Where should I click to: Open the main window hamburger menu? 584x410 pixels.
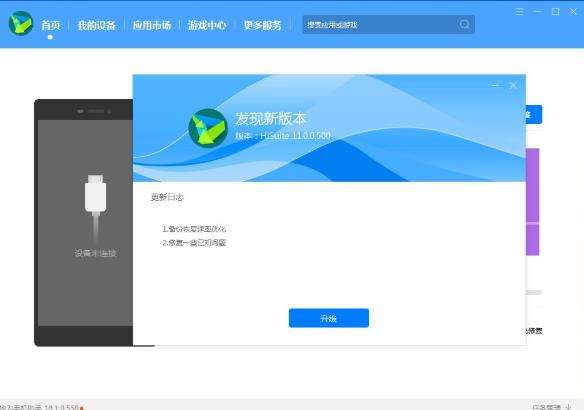(x=520, y=12)
